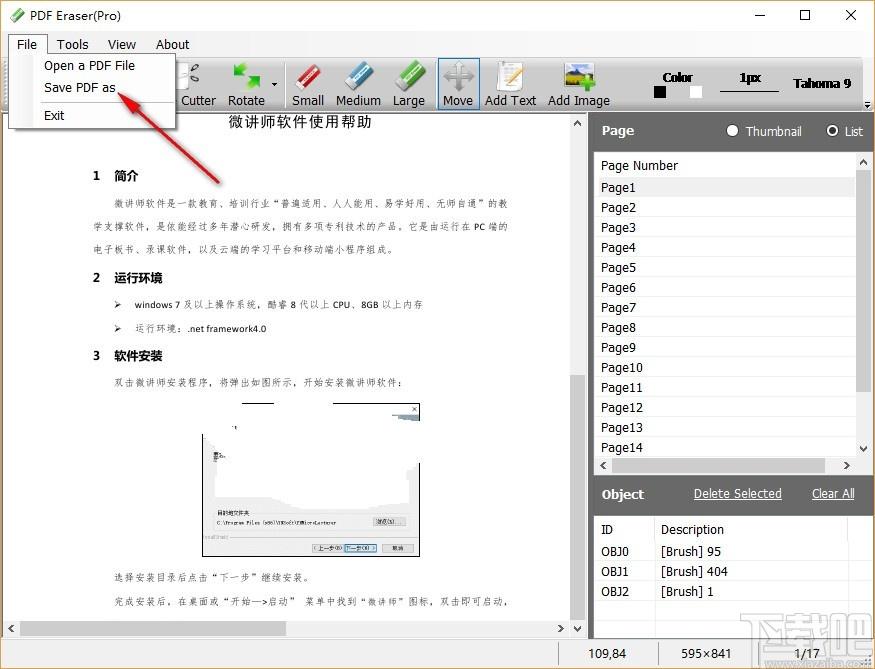Click the Cutter tool
The width and height of the screenshot is (875, 669).
pyautogui.click(x=198, y=84)
